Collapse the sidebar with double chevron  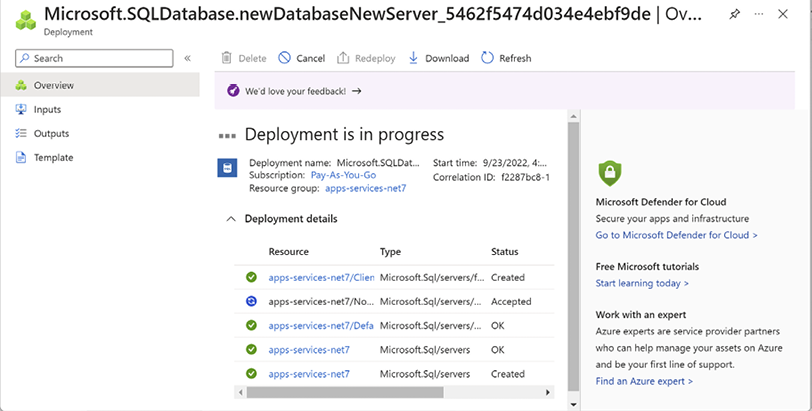[187, 58]
